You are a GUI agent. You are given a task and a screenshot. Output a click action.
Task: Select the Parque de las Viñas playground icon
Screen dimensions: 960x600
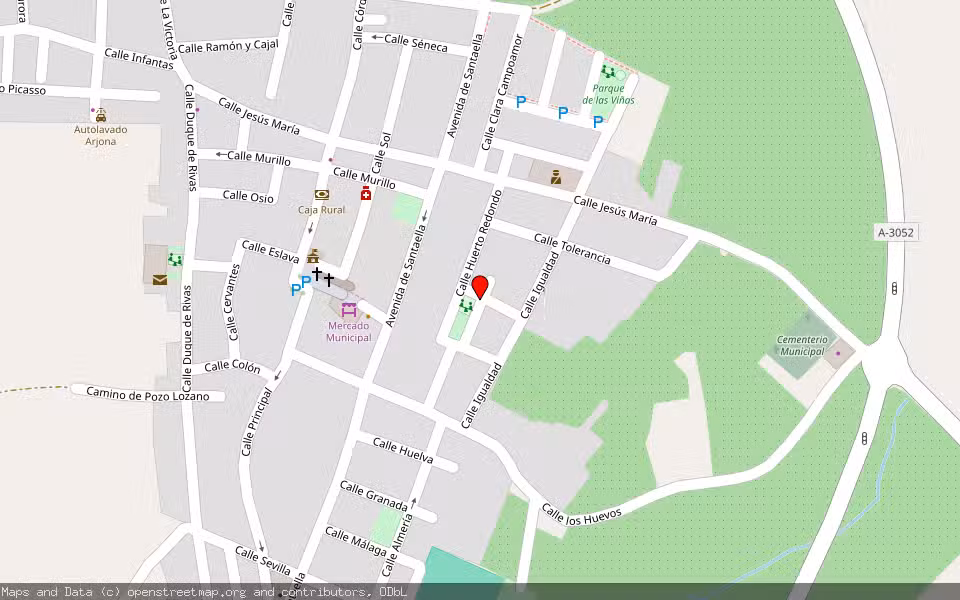pos(607,72)
